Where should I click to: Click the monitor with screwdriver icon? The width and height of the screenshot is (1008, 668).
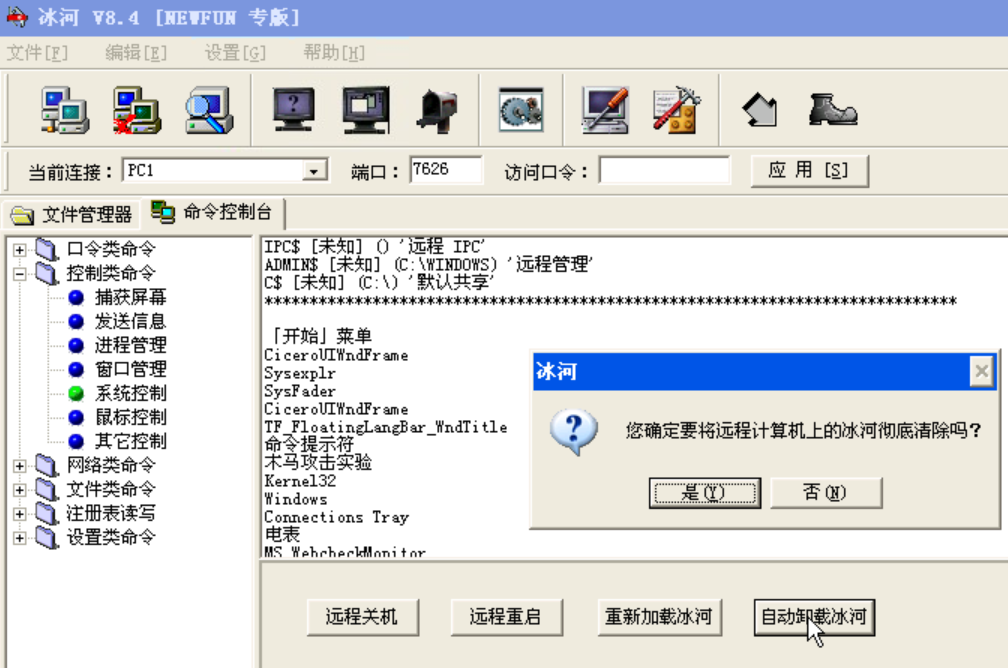(605, 111)
